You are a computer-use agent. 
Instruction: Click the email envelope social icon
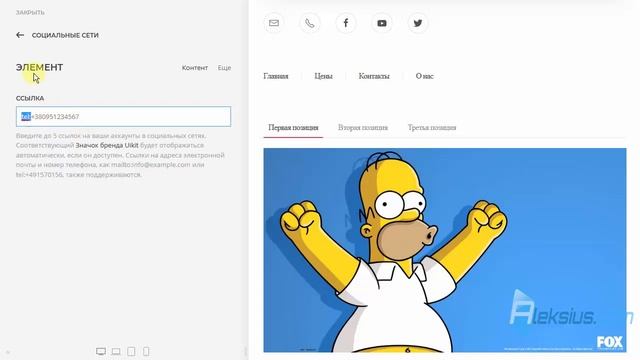point(274,23)
